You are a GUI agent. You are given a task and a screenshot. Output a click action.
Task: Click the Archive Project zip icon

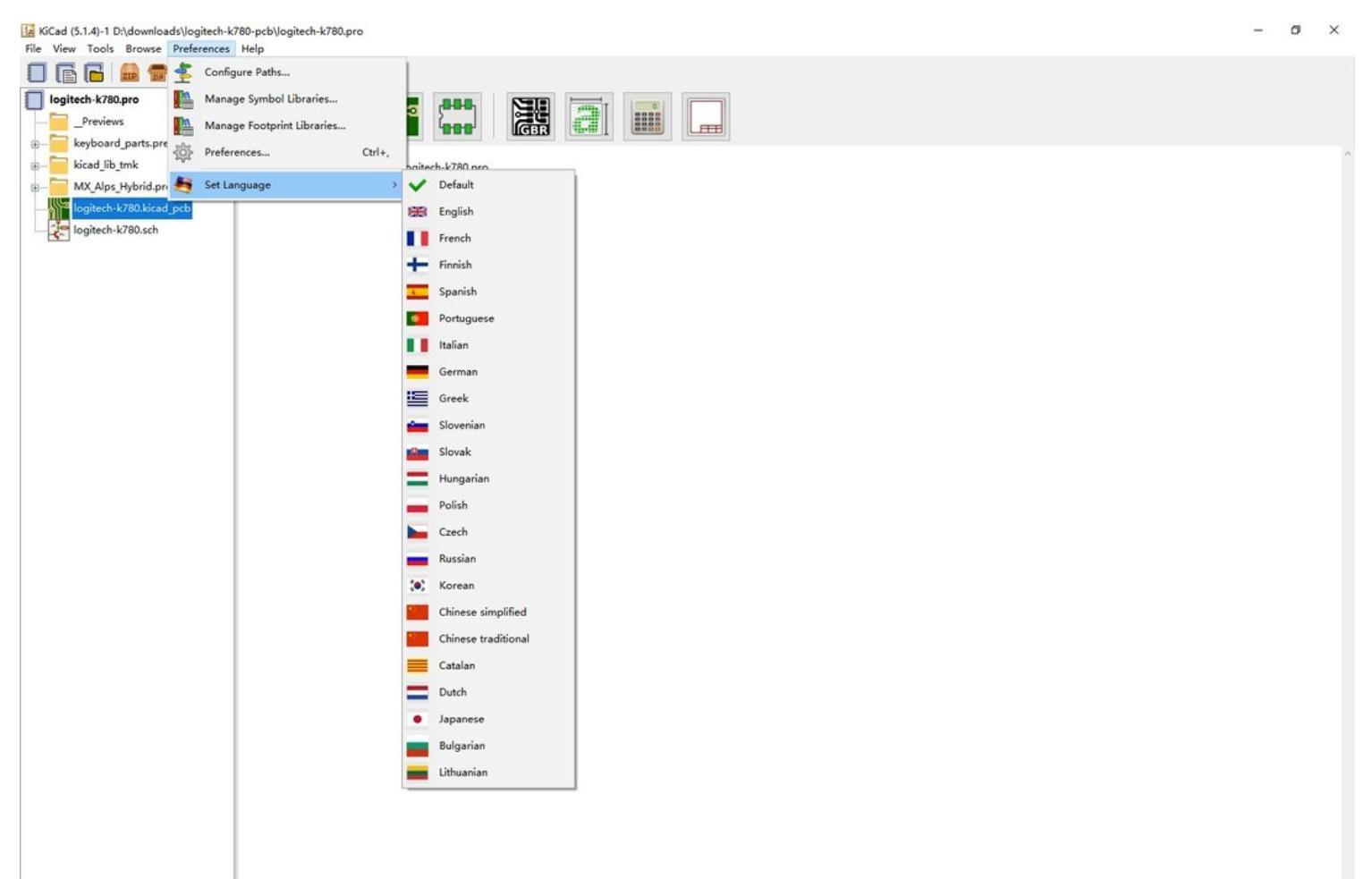click(x=130, y=73)
